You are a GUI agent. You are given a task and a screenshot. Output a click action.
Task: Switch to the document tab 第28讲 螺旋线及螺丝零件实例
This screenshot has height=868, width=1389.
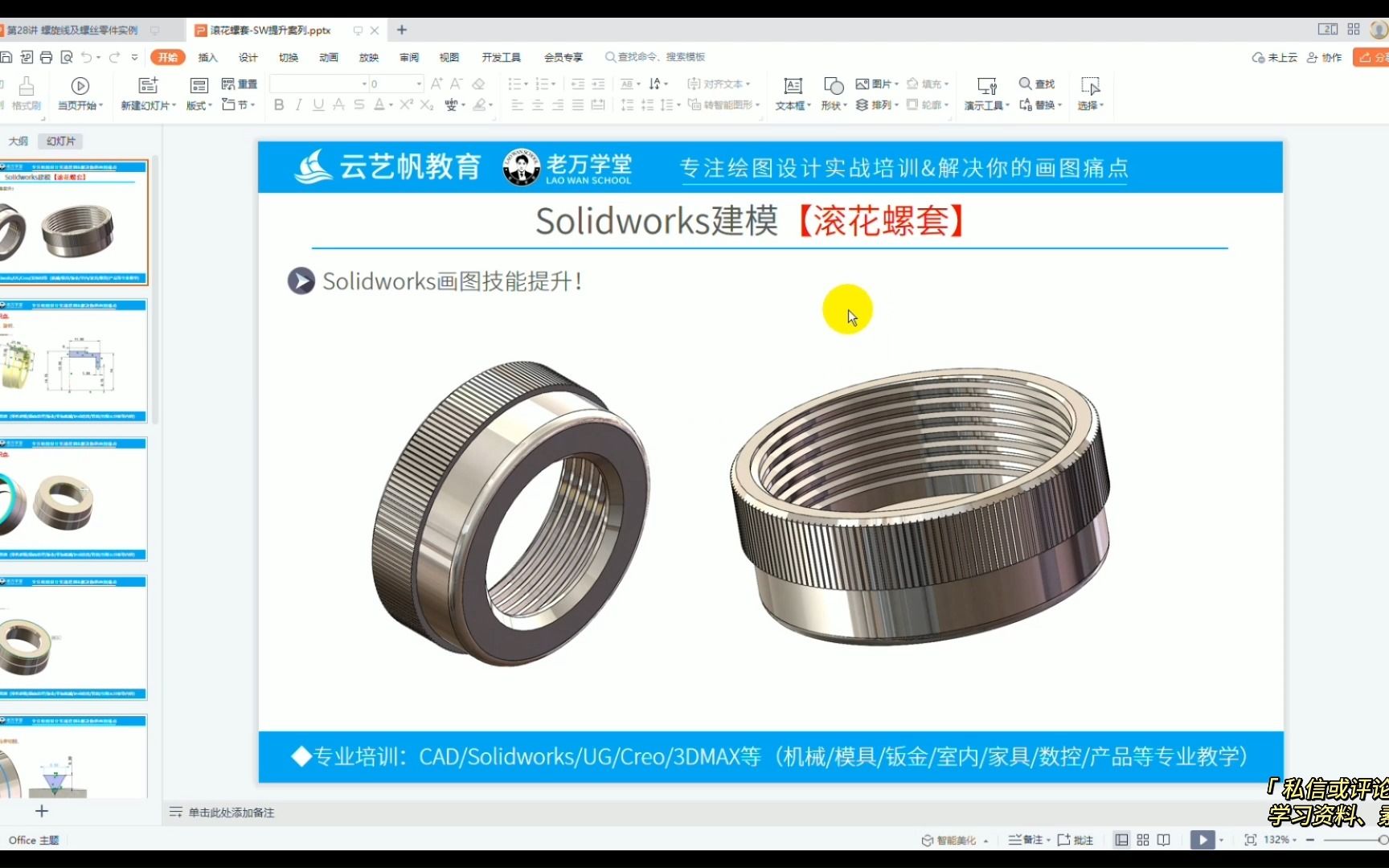(73, 30)
